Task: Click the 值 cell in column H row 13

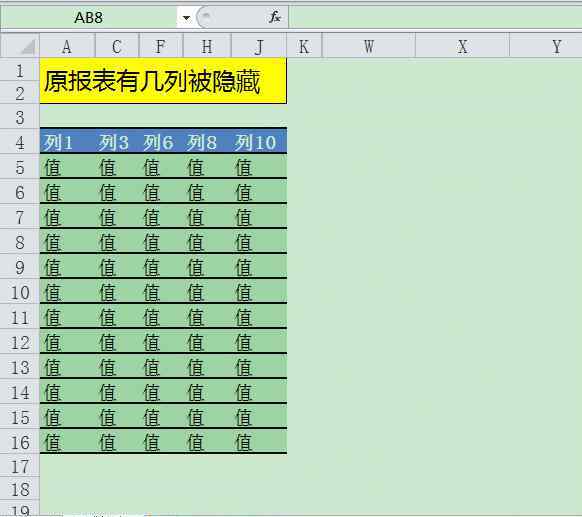Action: pos(207,367)
